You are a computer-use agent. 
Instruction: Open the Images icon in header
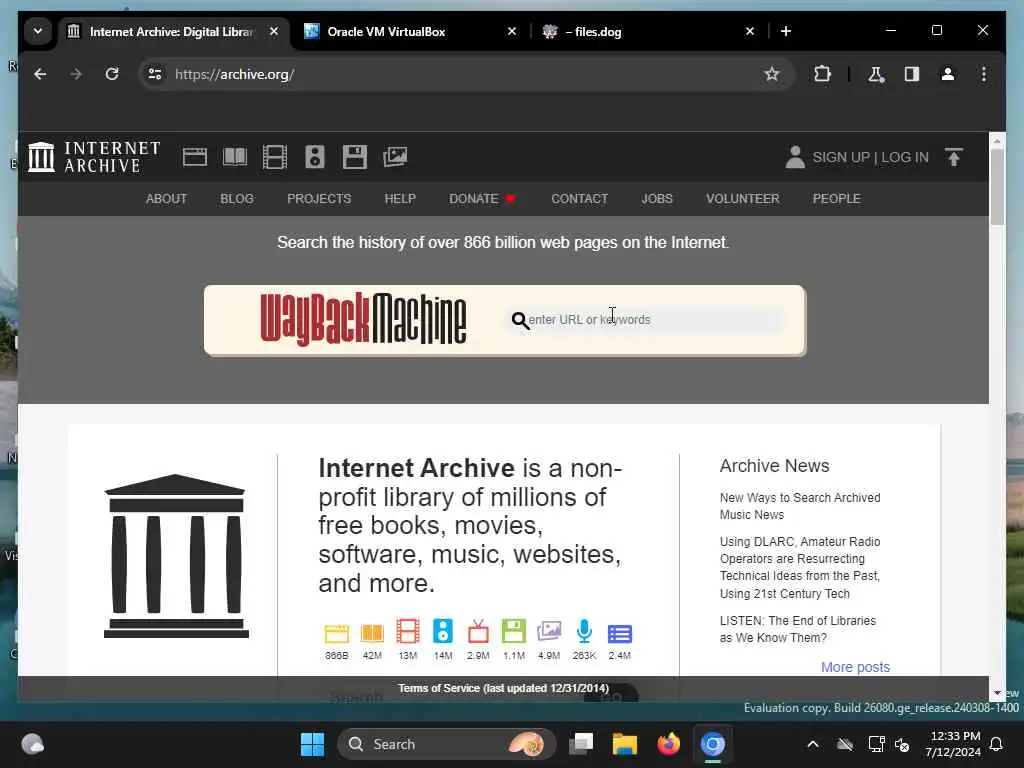coord(395,157)
